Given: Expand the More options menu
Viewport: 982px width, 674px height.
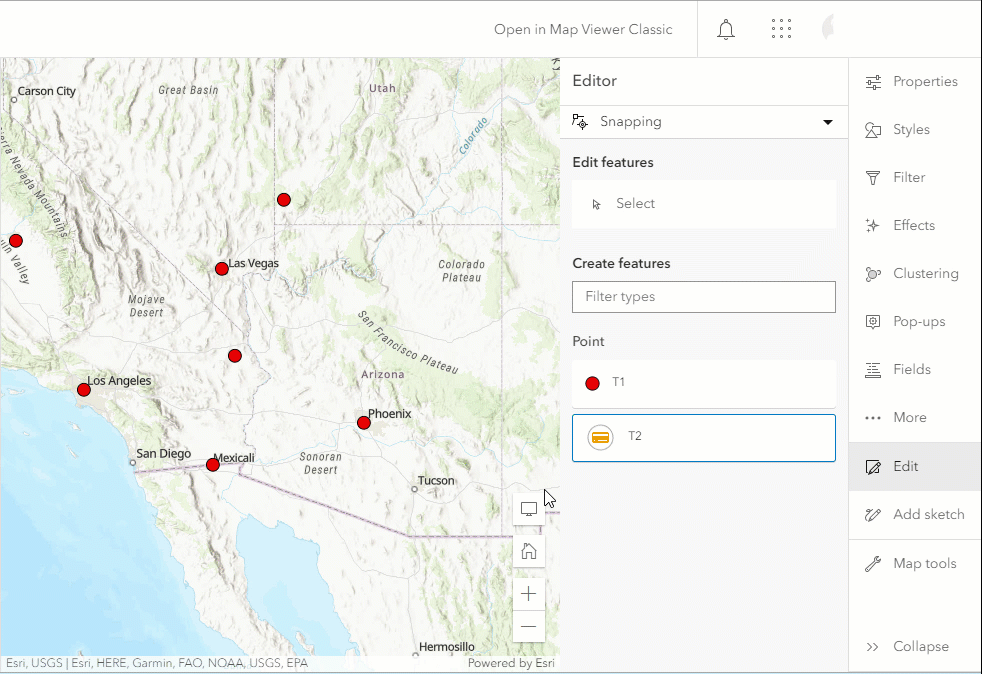Looking at the screenshot, I should pyautogui.click(x=914, y=418).
